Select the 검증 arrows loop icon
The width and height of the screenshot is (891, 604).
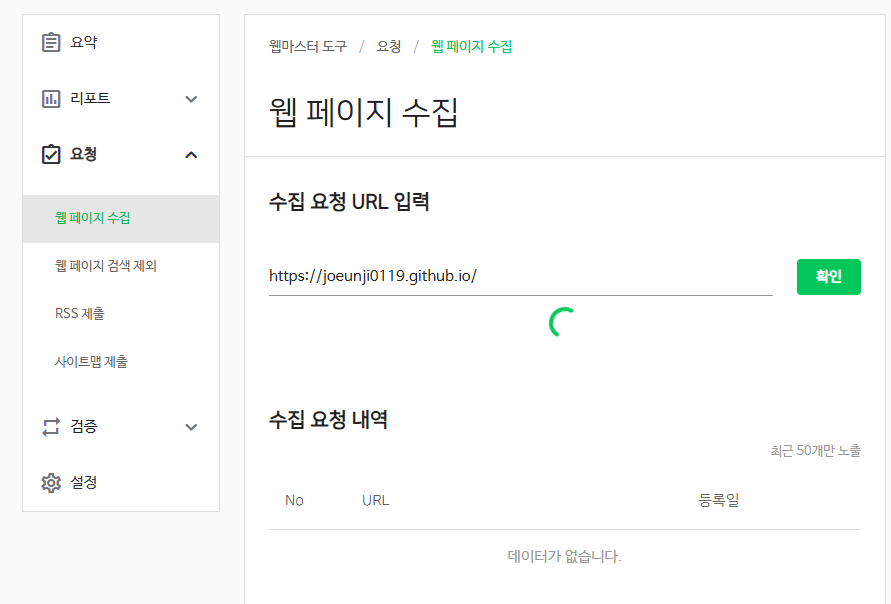click(x=51, y=427)
